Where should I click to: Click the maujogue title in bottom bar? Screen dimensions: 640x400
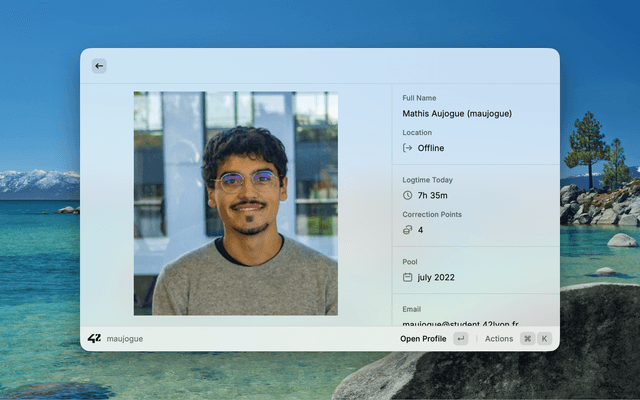click(x=125, y=339)
